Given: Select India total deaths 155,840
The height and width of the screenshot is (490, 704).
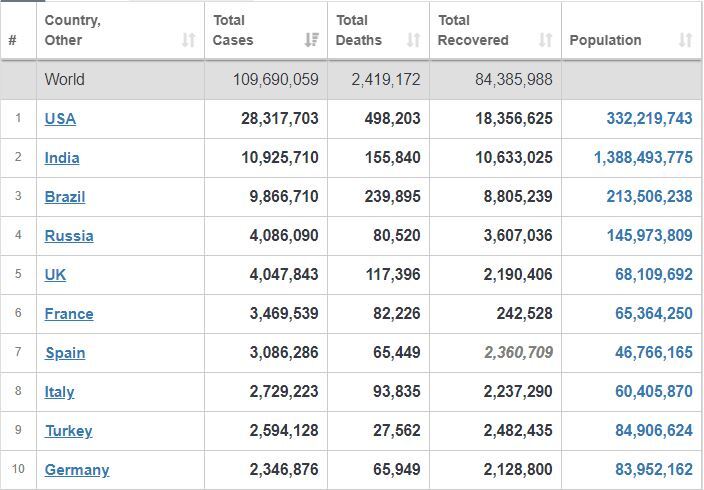Looking at the screenshot, I should pyautogui.click(x=392, y=158).
